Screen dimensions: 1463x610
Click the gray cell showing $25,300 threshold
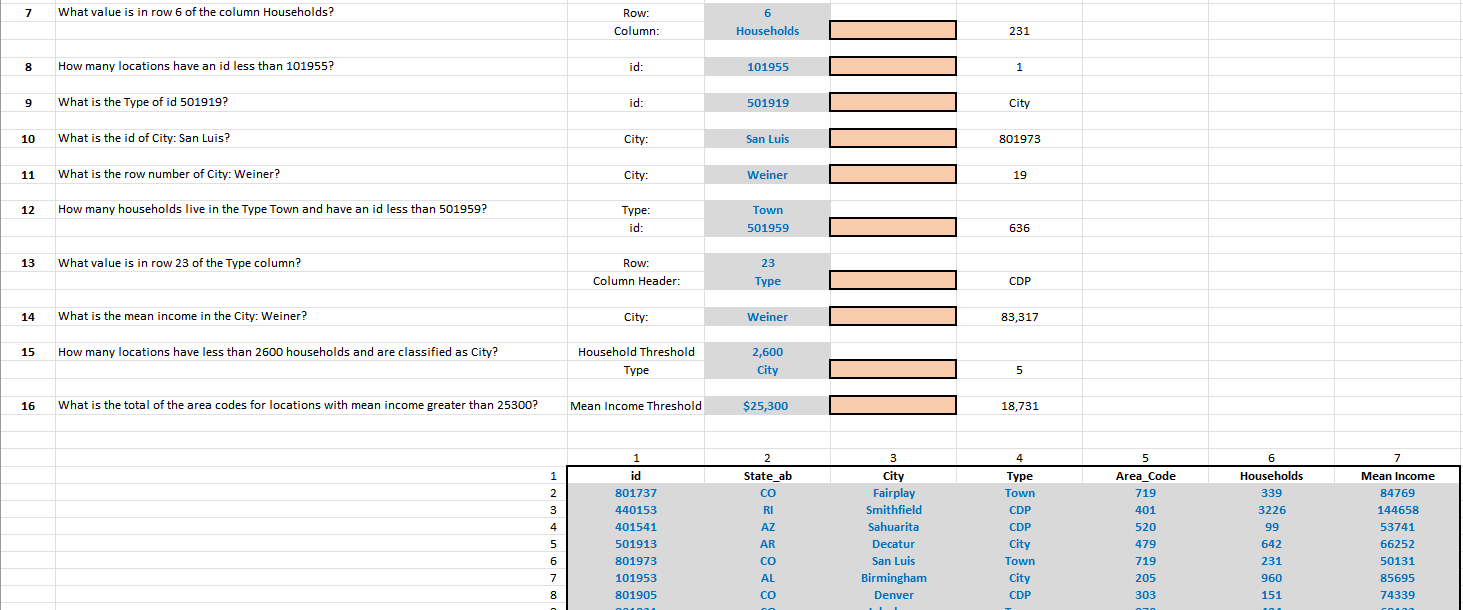coord(767,404)
